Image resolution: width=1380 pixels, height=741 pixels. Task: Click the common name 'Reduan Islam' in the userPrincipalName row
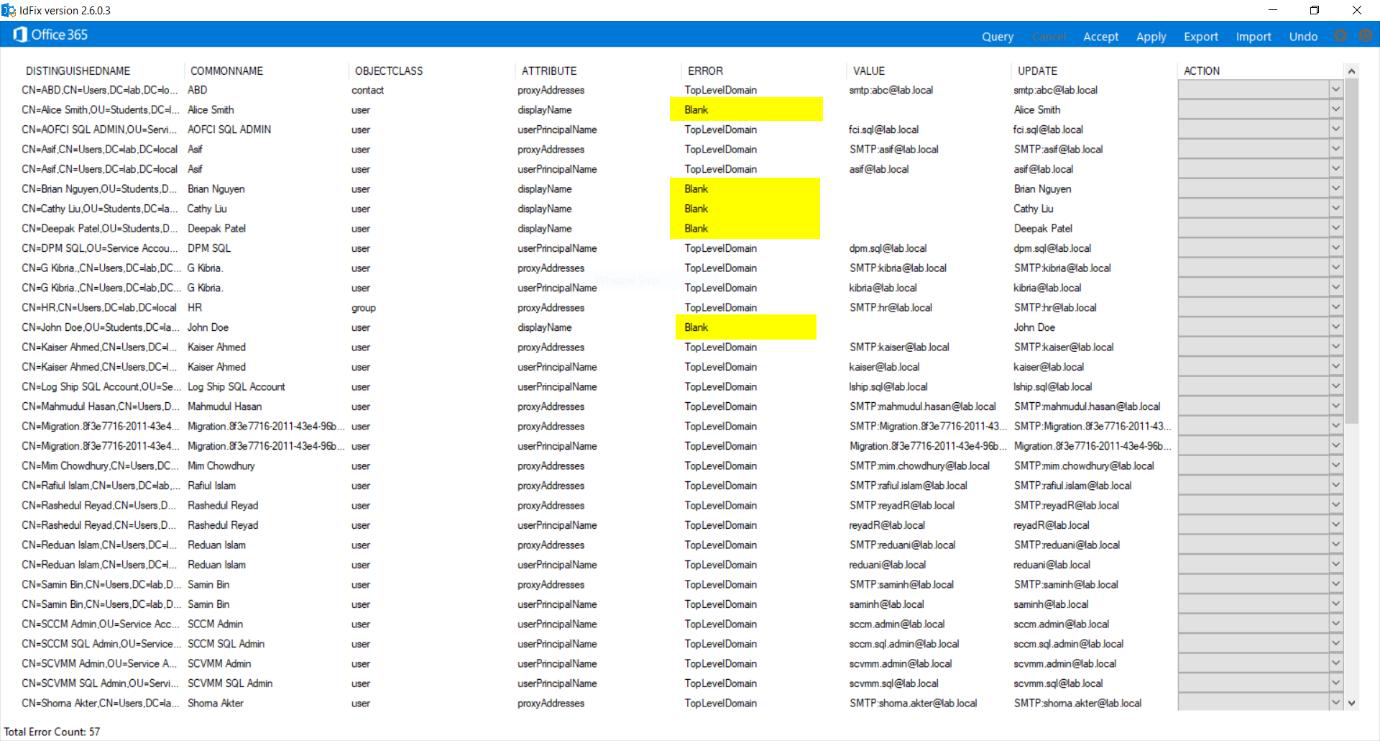[x=217, y=565]
